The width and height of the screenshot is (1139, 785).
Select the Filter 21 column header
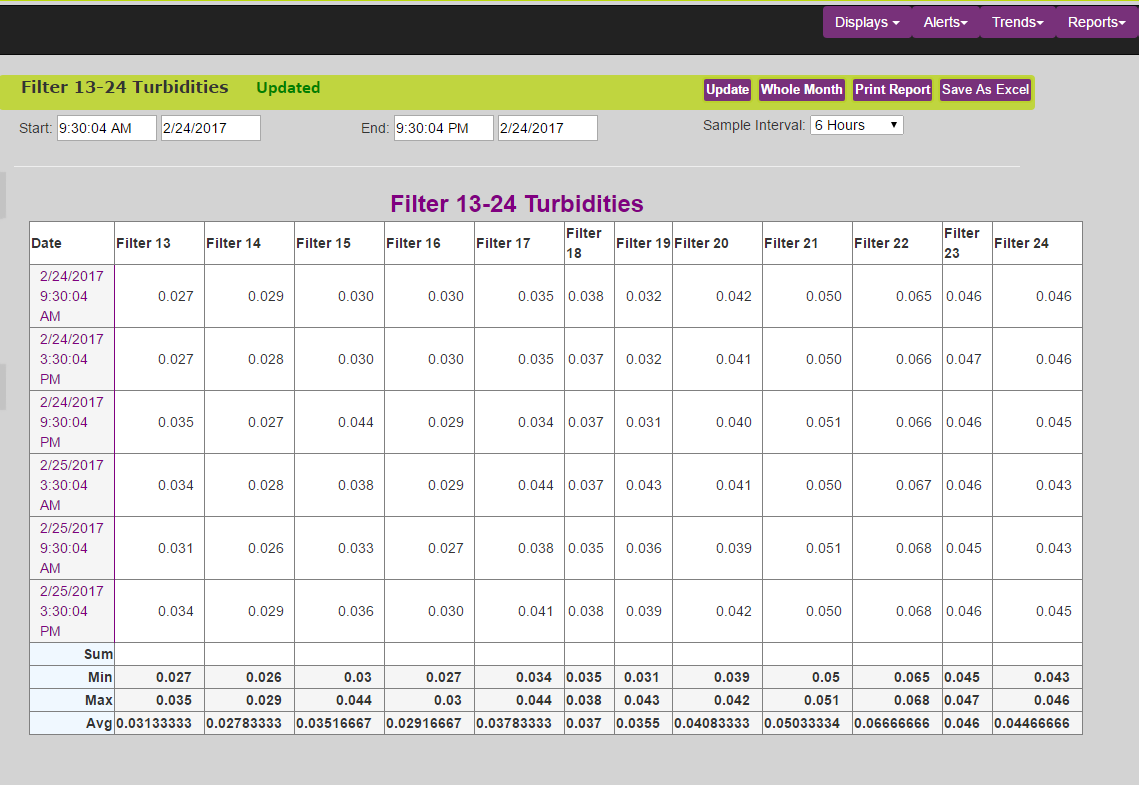[x=808, y=243]
